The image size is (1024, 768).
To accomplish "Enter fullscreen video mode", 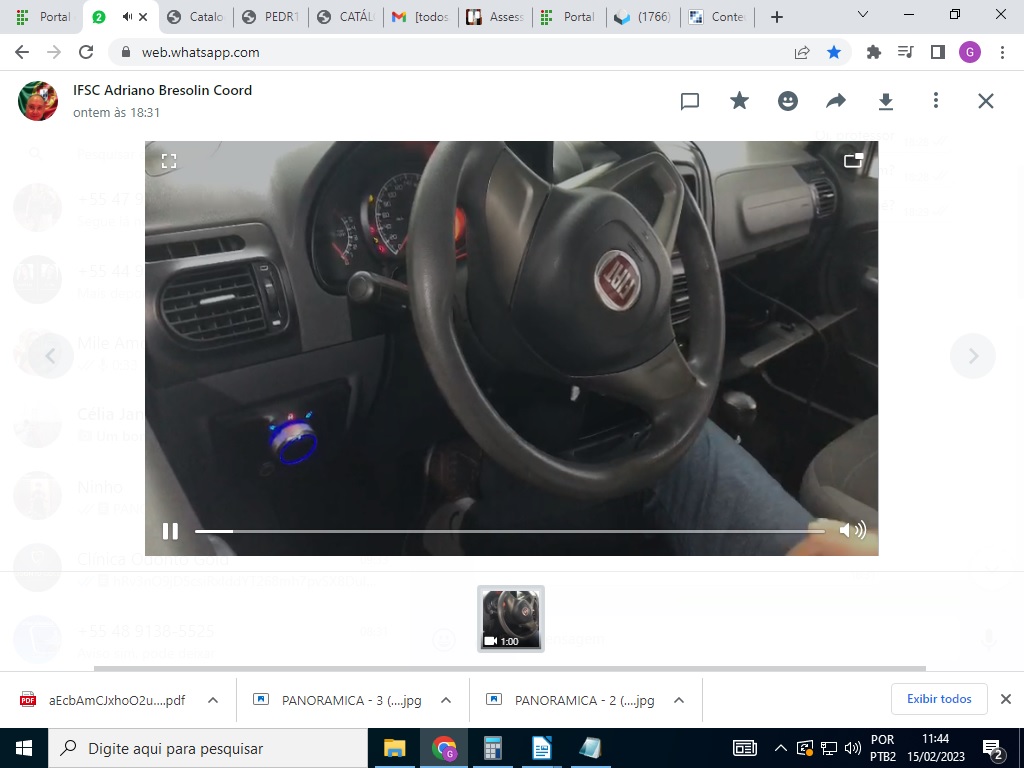I will click(169, 161).
